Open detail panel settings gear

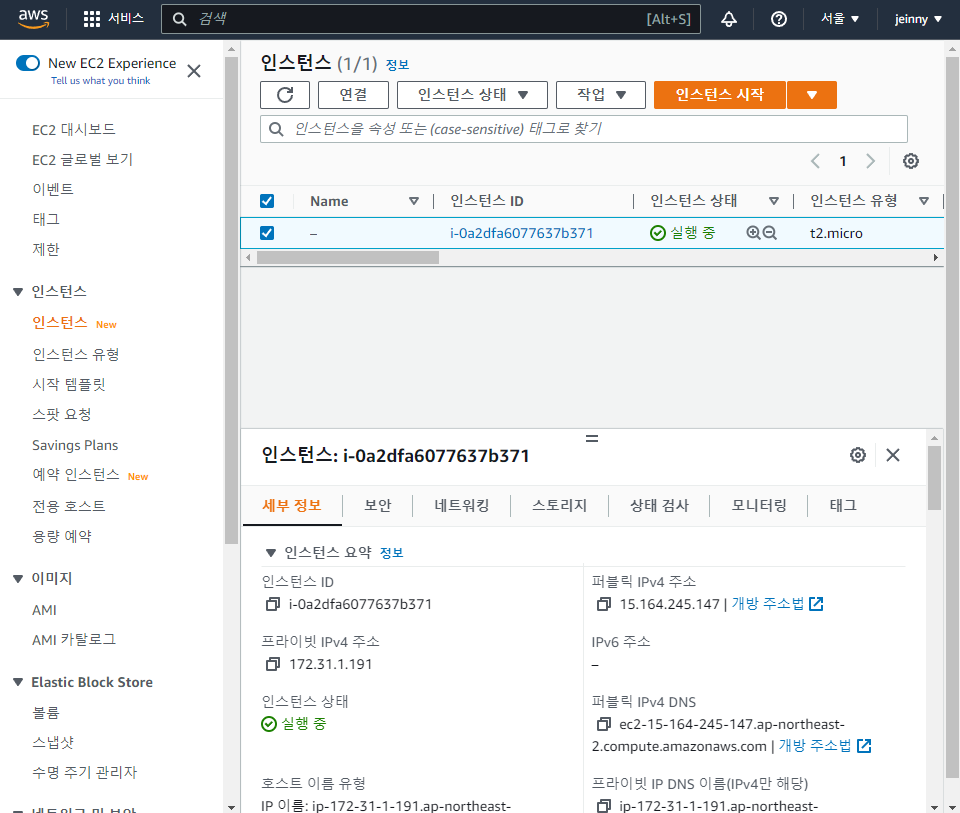point(858,455)
